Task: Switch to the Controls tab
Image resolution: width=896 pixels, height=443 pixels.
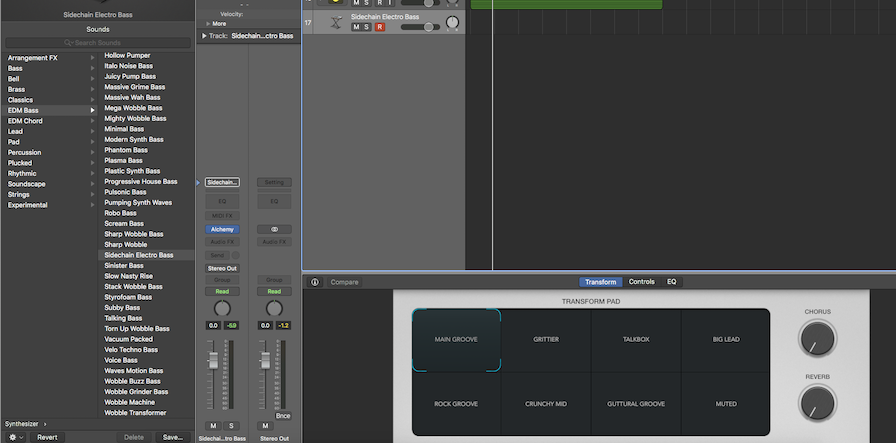Action: (x=642, y=282)
